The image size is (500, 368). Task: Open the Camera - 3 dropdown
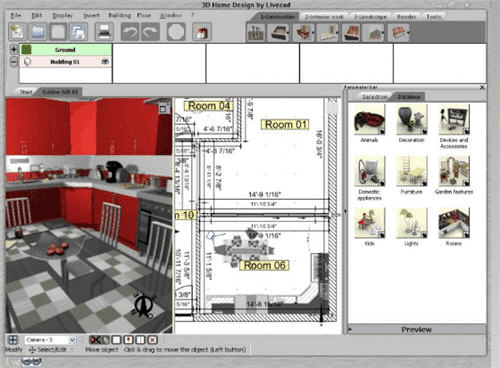point(72,340)
